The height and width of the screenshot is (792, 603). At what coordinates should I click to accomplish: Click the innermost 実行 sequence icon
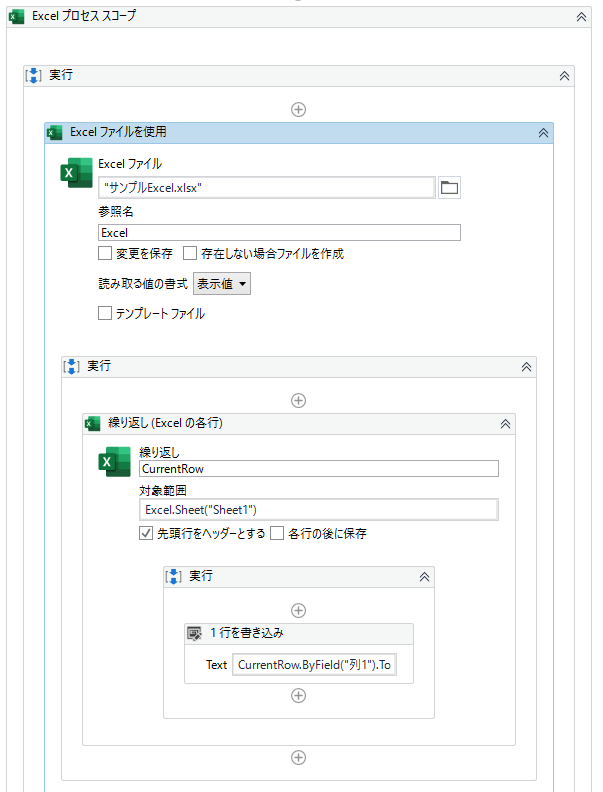coord(173,576)
